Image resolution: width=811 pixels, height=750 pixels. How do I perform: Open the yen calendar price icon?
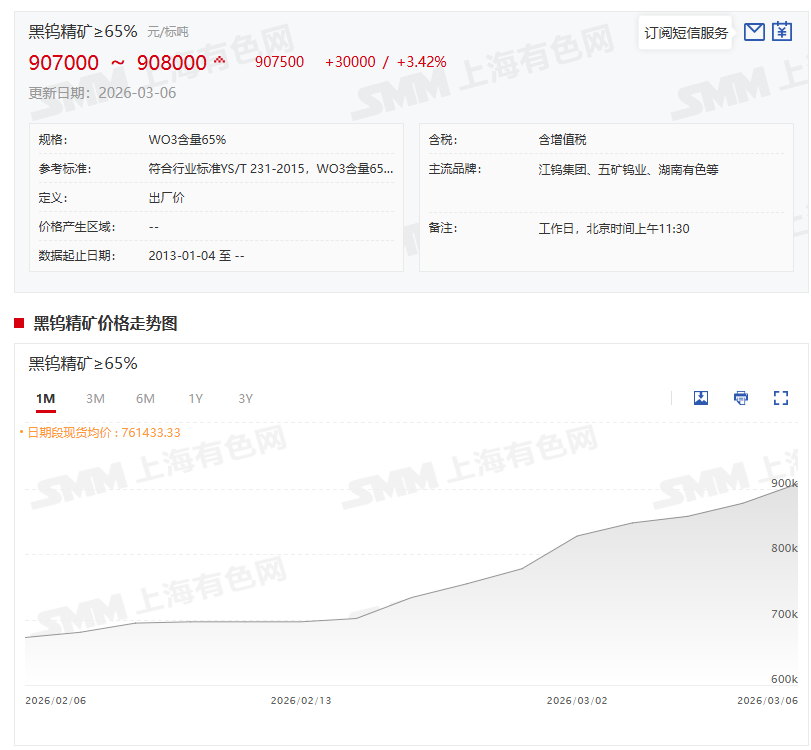click(x=782, y=32)
